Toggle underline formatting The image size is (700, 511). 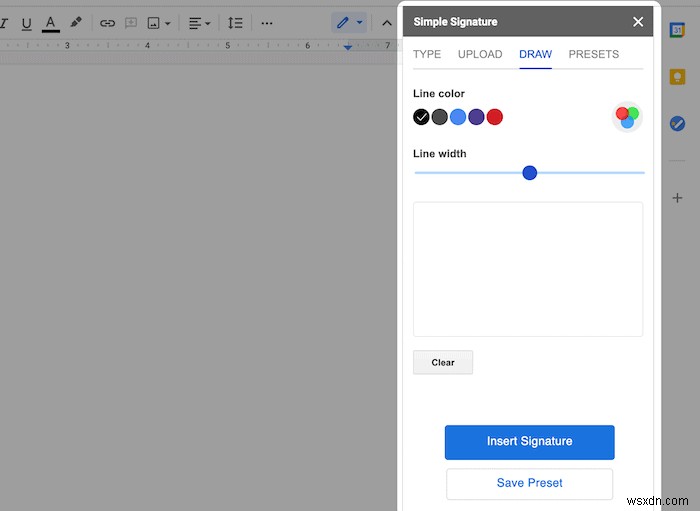[x=26, y=23]
